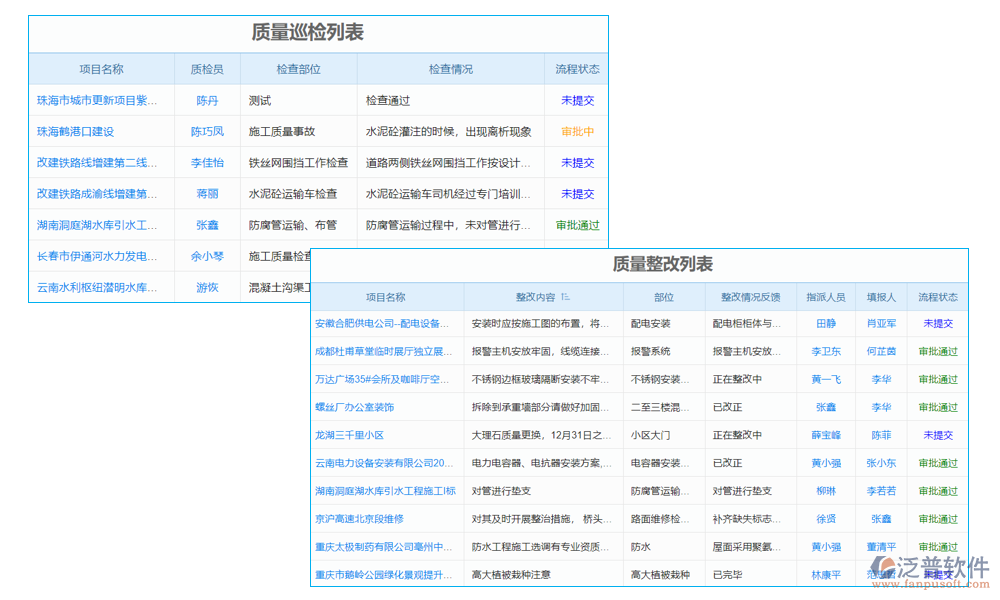Select inspector 陈巧凤 in the inspection list
The height and width of the screenshot is (600, 1000).
coord(205,131)
